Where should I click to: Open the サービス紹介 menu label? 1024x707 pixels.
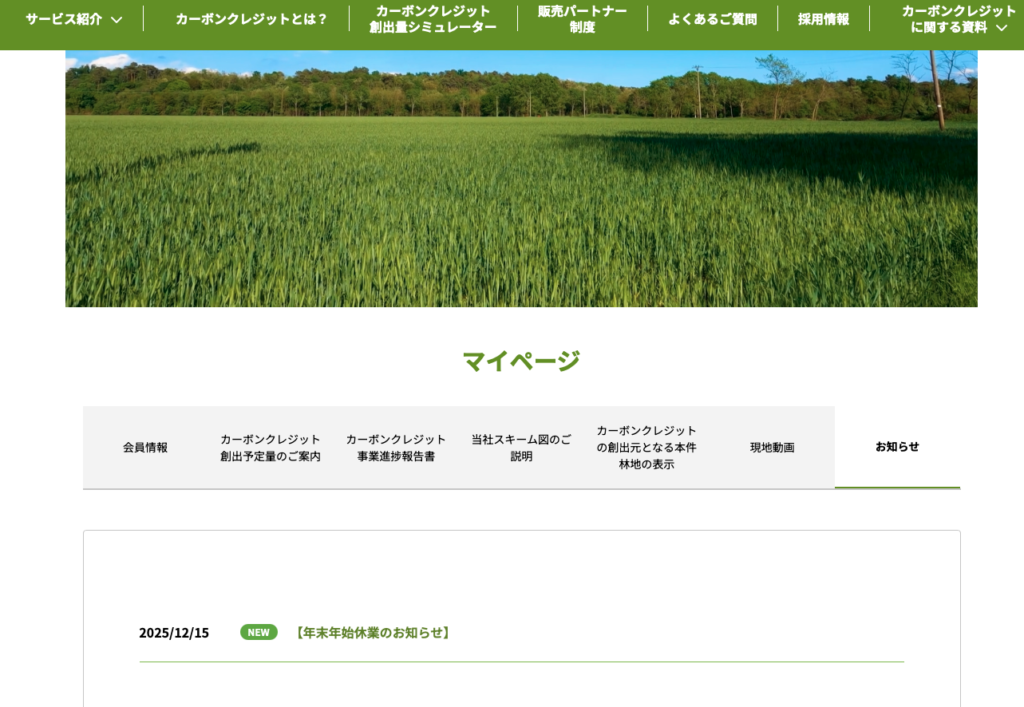(64, 19)
